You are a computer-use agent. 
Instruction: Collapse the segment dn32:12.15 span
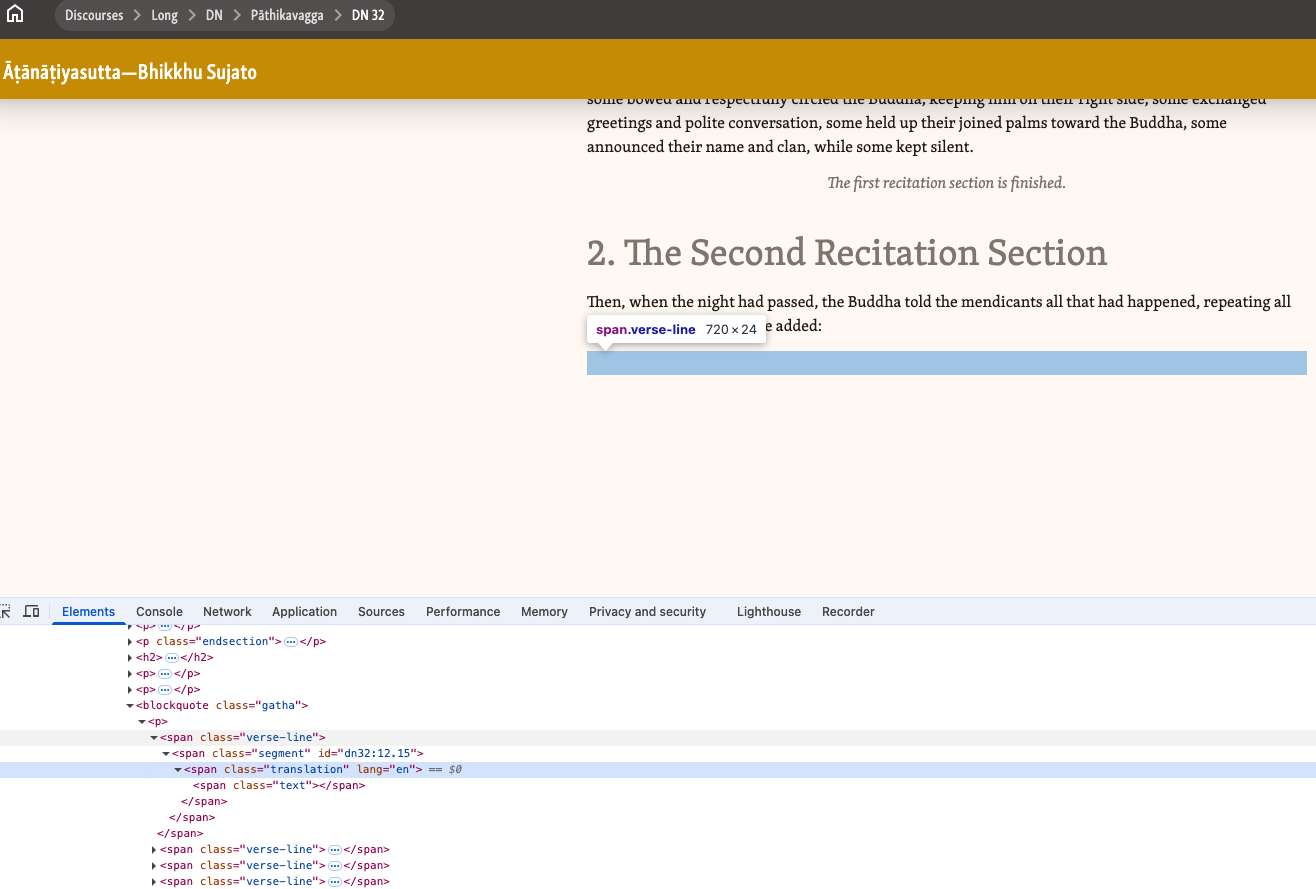(166, 754)
